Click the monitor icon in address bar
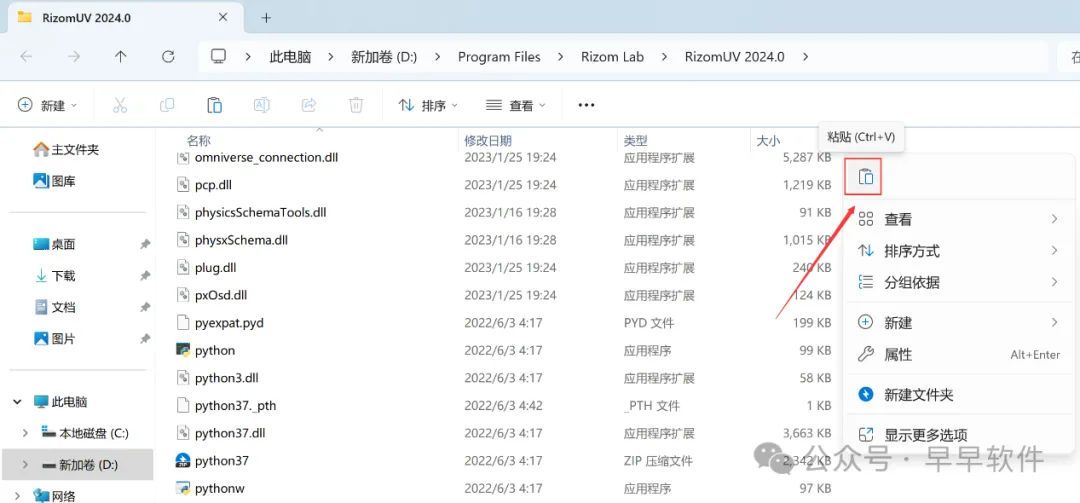The width and height of the screenshot is (1080, 503). click(x=219, y=57)
